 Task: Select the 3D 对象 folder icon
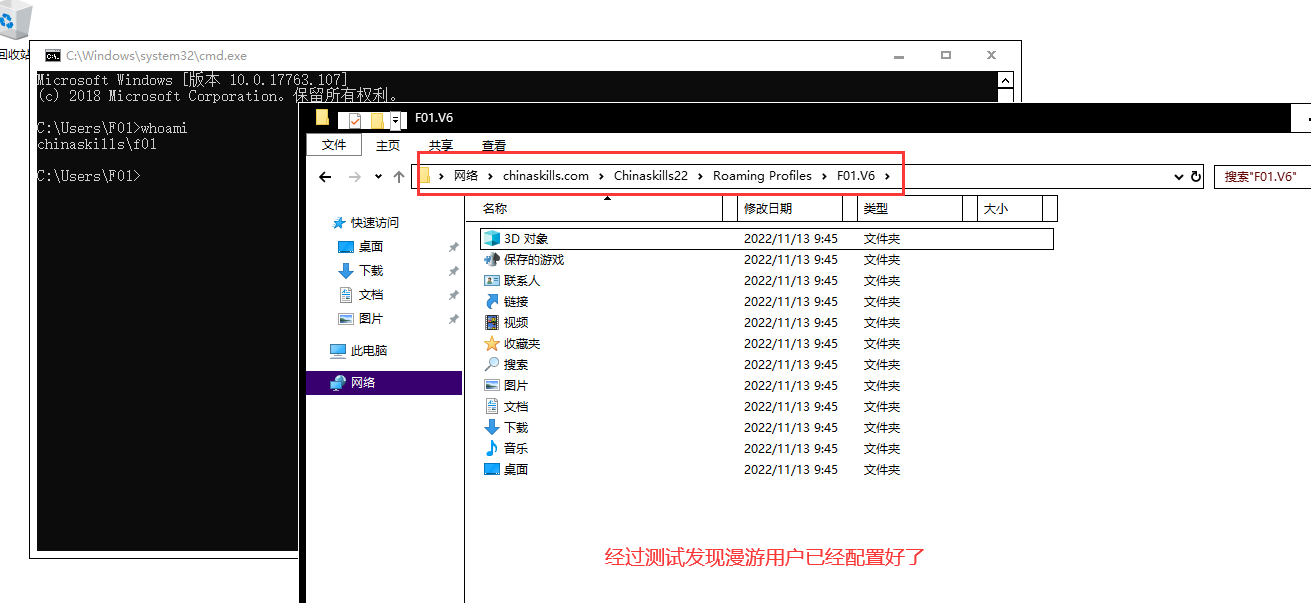[491, 239]
